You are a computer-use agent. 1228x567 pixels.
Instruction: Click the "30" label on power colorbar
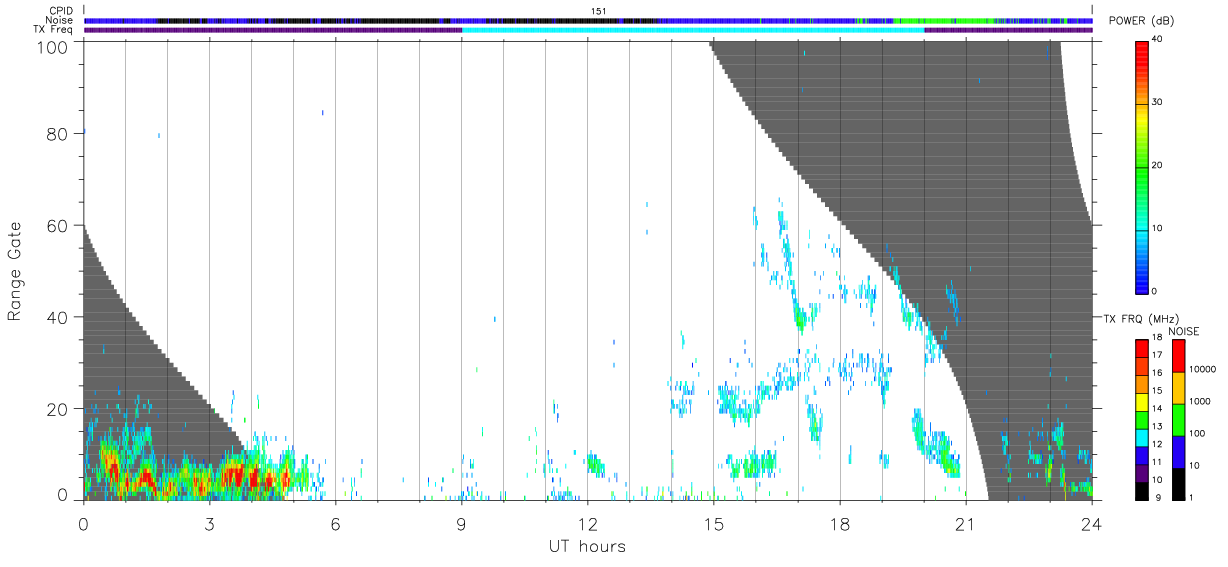pos(1159,102)
